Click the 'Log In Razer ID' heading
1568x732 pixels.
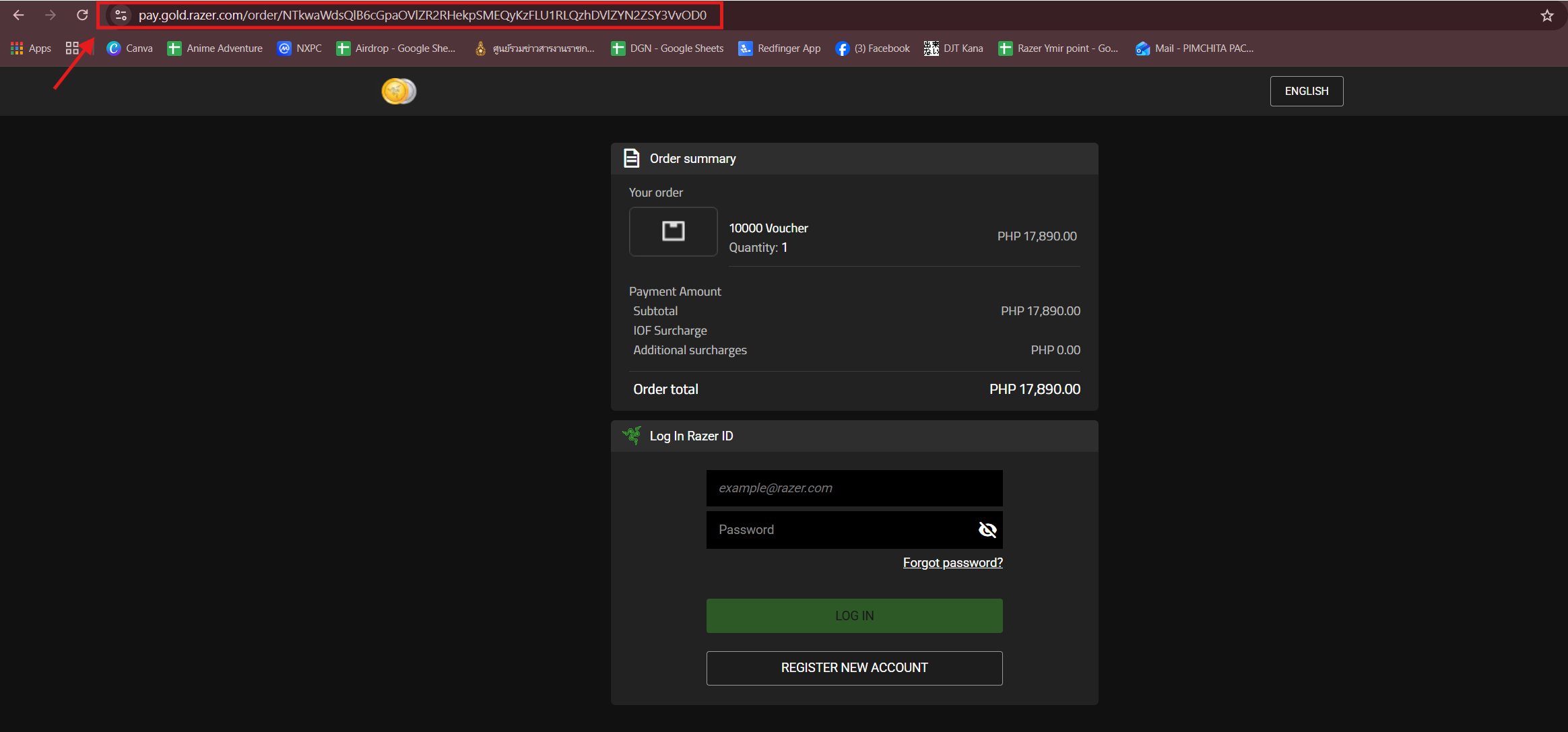click(x=691, y=436)
